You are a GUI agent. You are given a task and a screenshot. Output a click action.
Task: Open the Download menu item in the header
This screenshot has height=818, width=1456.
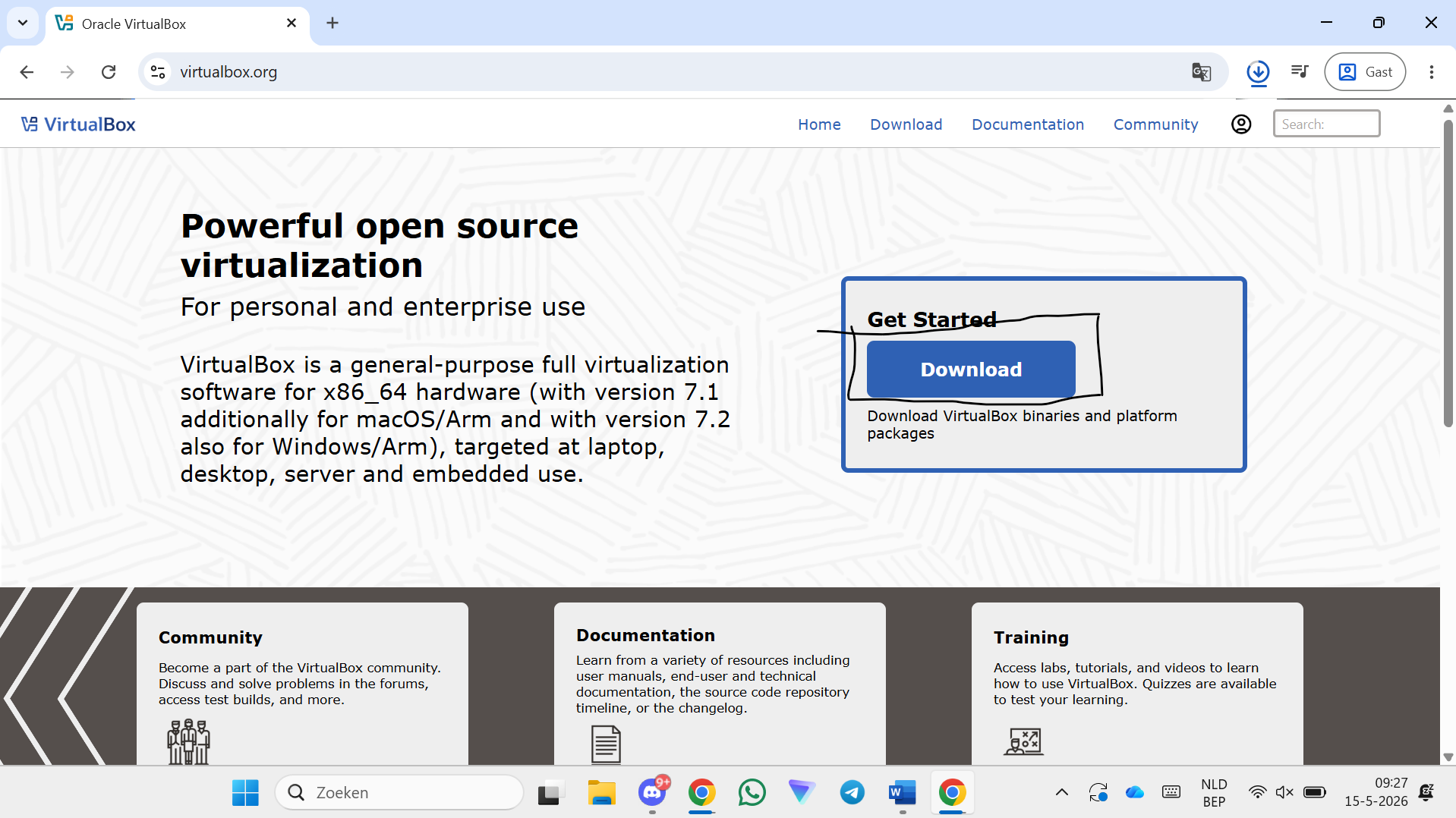tap(906, 124)
